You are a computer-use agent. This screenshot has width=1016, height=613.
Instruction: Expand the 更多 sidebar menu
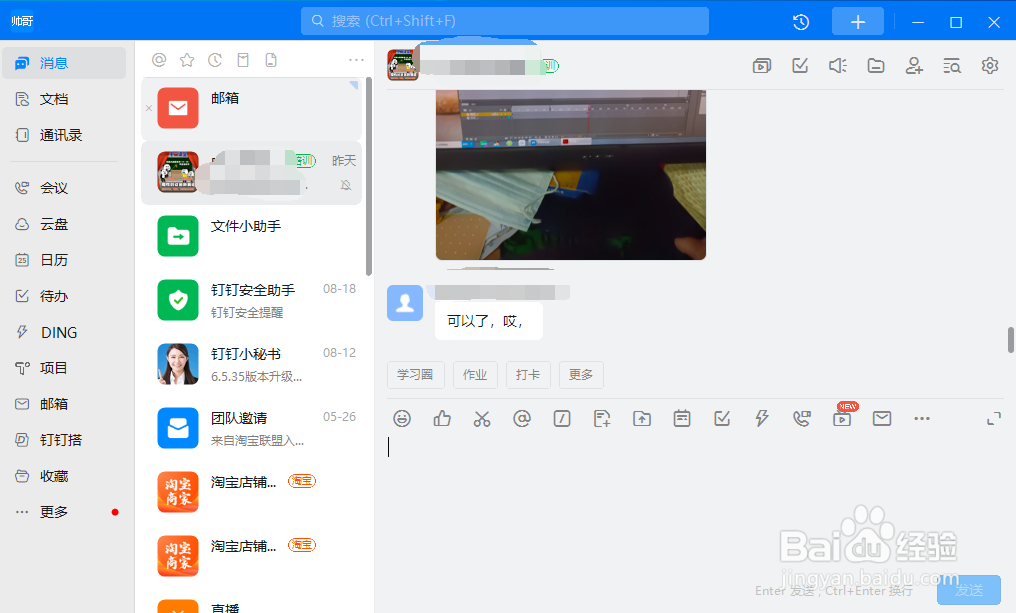coord(64,512)
